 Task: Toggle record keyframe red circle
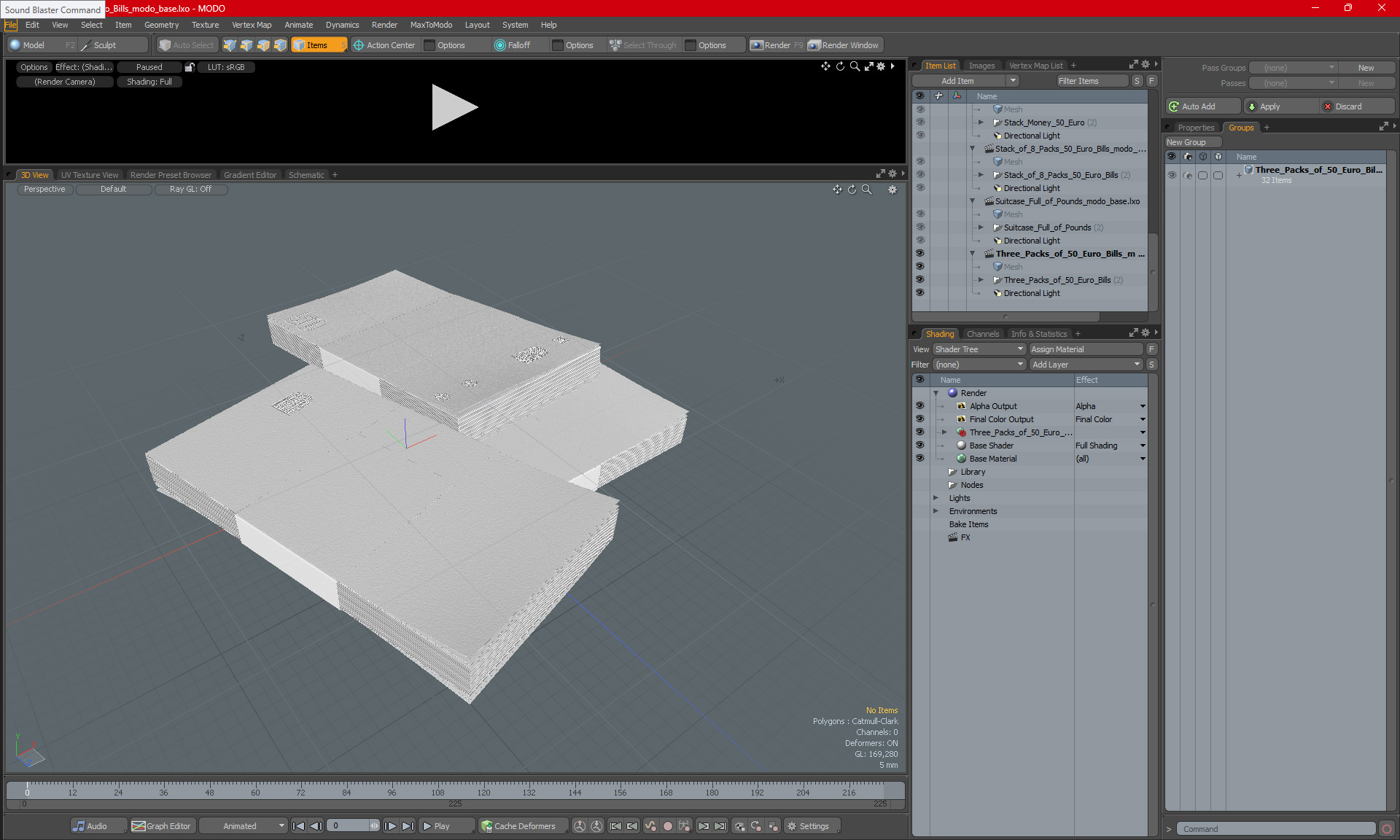[x=667, y=826]
